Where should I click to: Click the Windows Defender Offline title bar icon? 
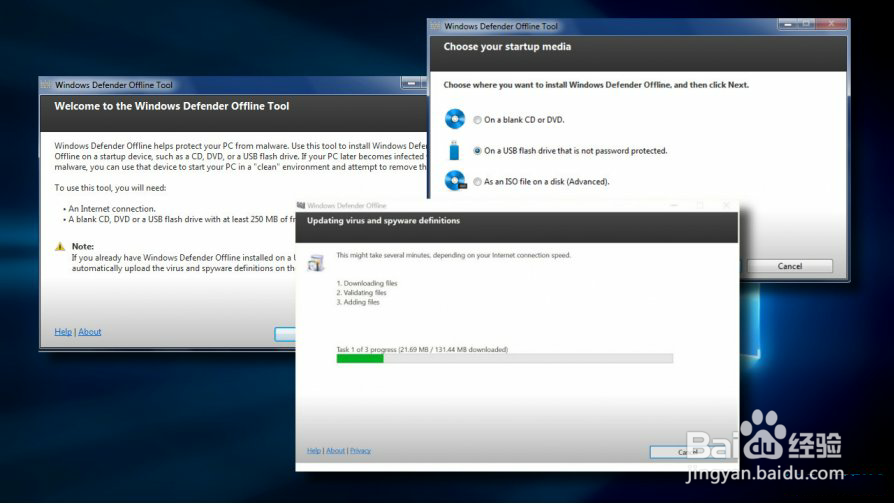click(301, 205)
